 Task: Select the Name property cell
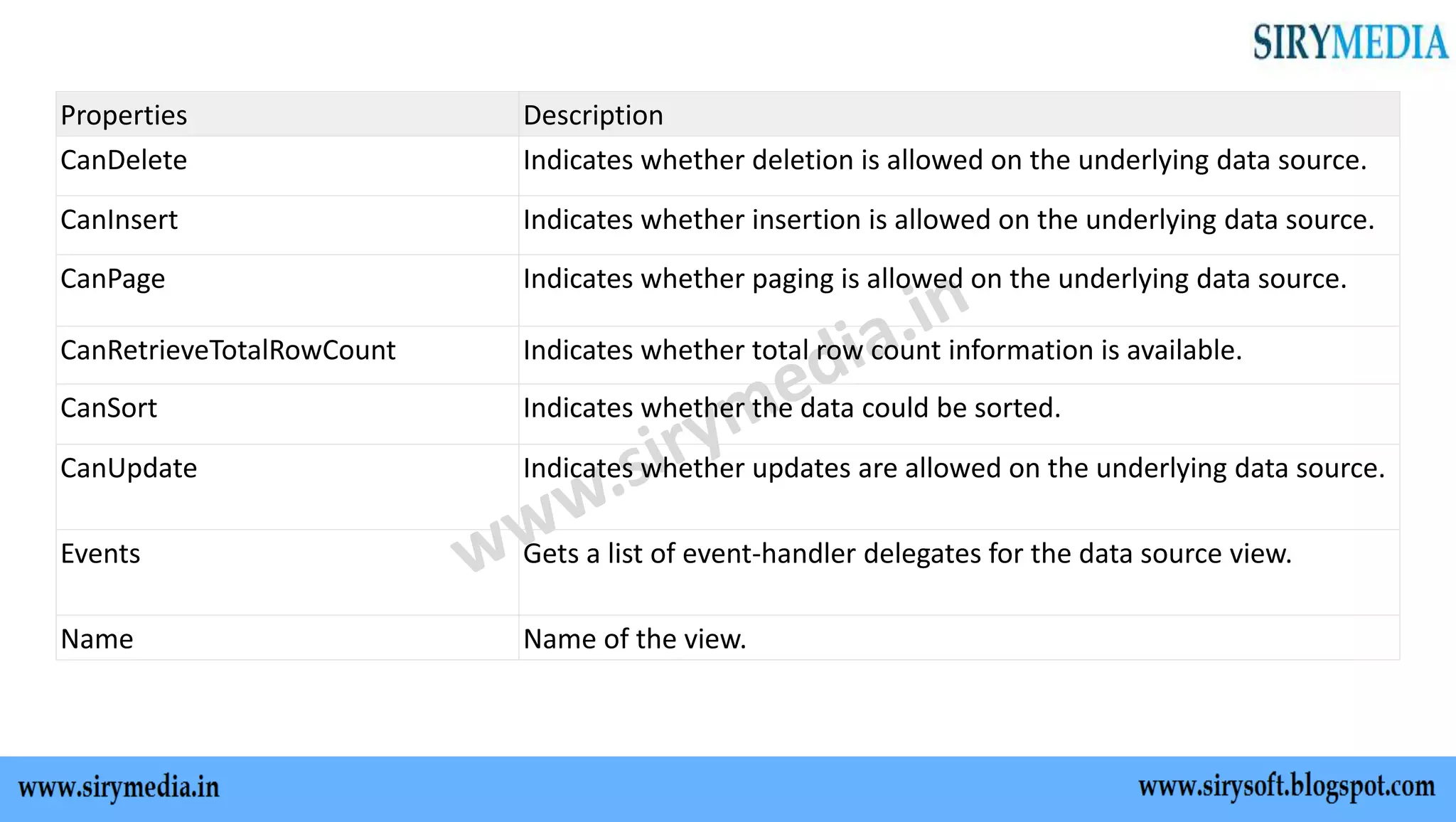tap(97, 639)
